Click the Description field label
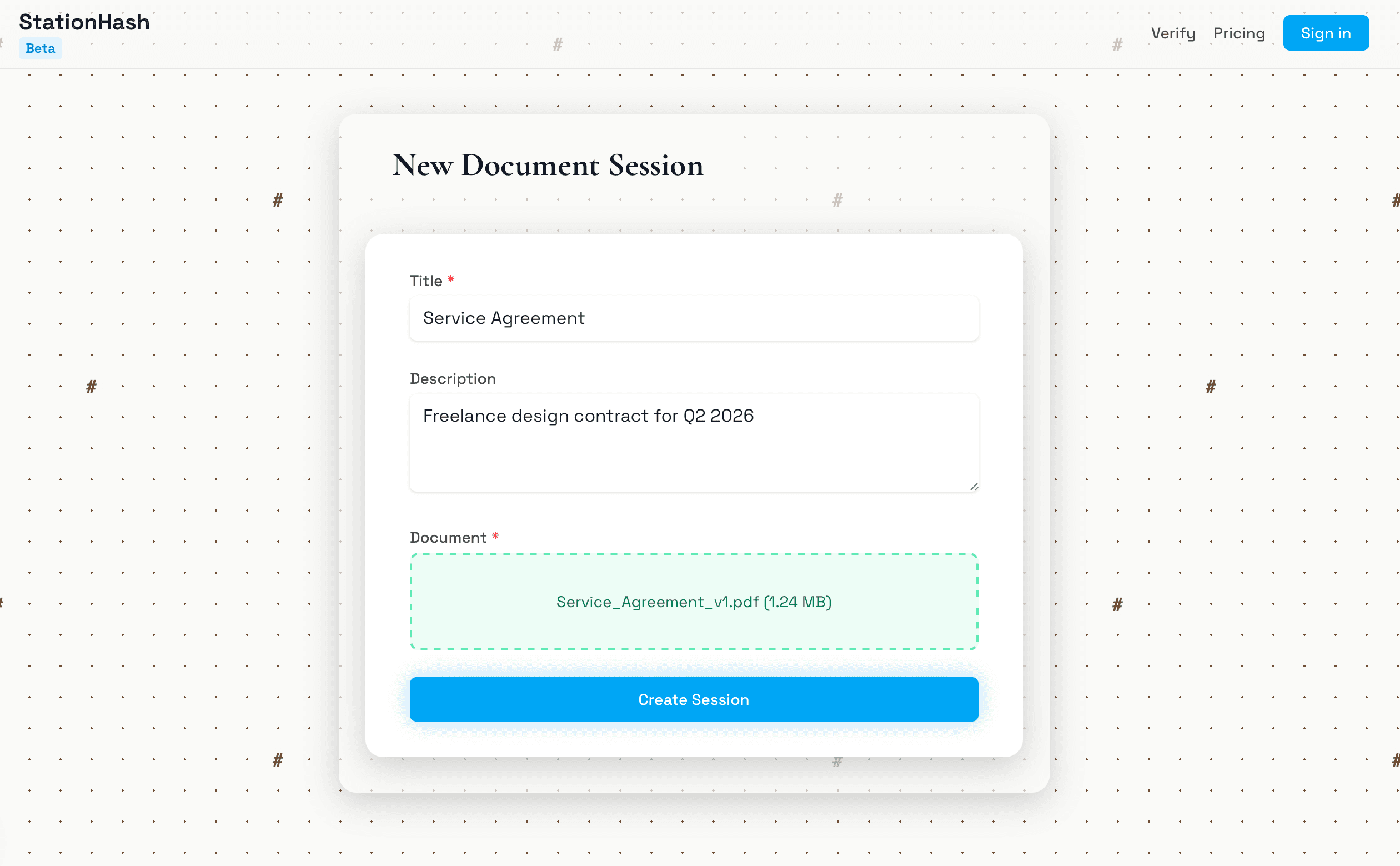 pyautogui.click(x=453, y=379)
